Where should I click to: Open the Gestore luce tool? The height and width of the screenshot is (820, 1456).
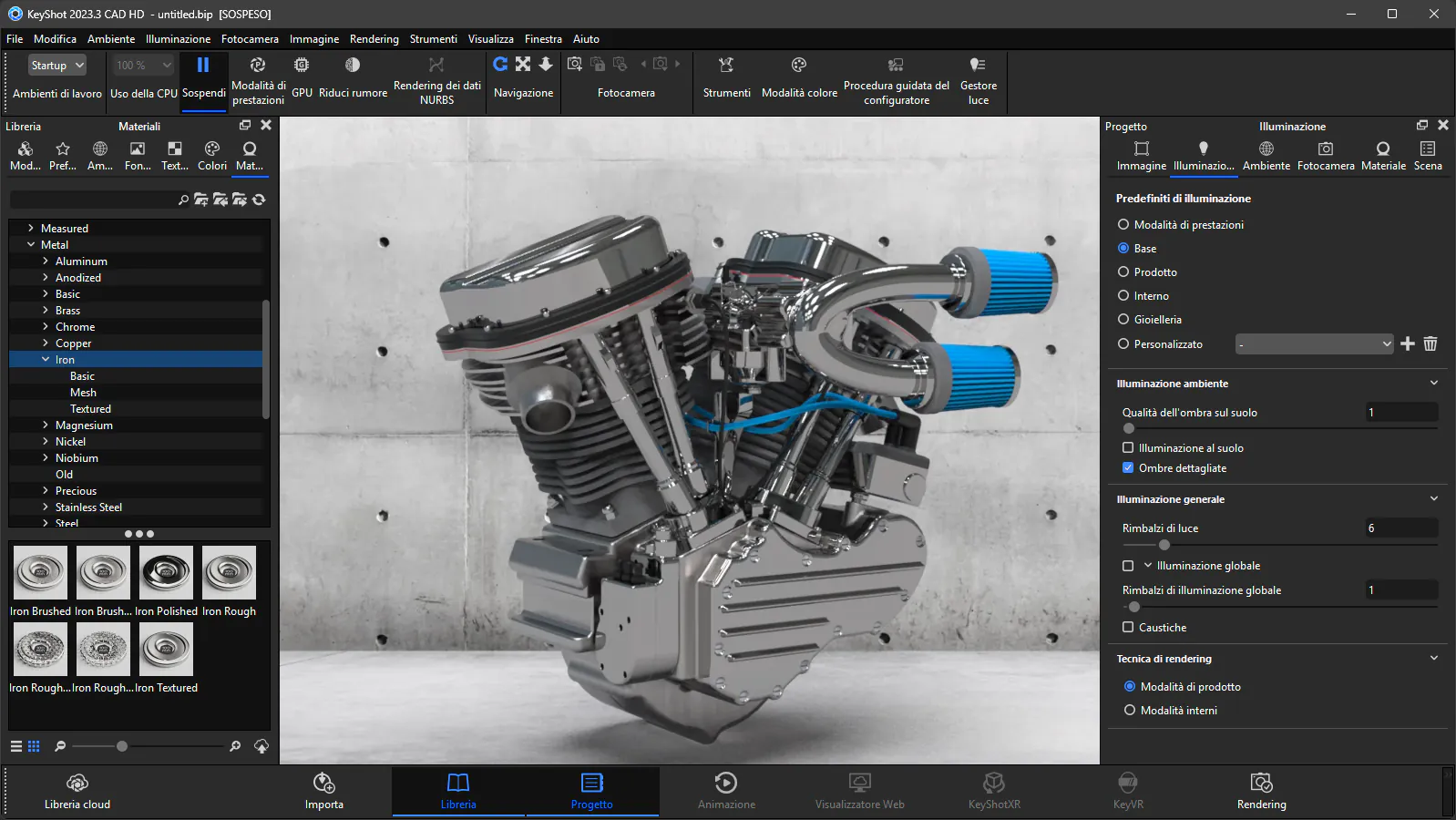978,66
